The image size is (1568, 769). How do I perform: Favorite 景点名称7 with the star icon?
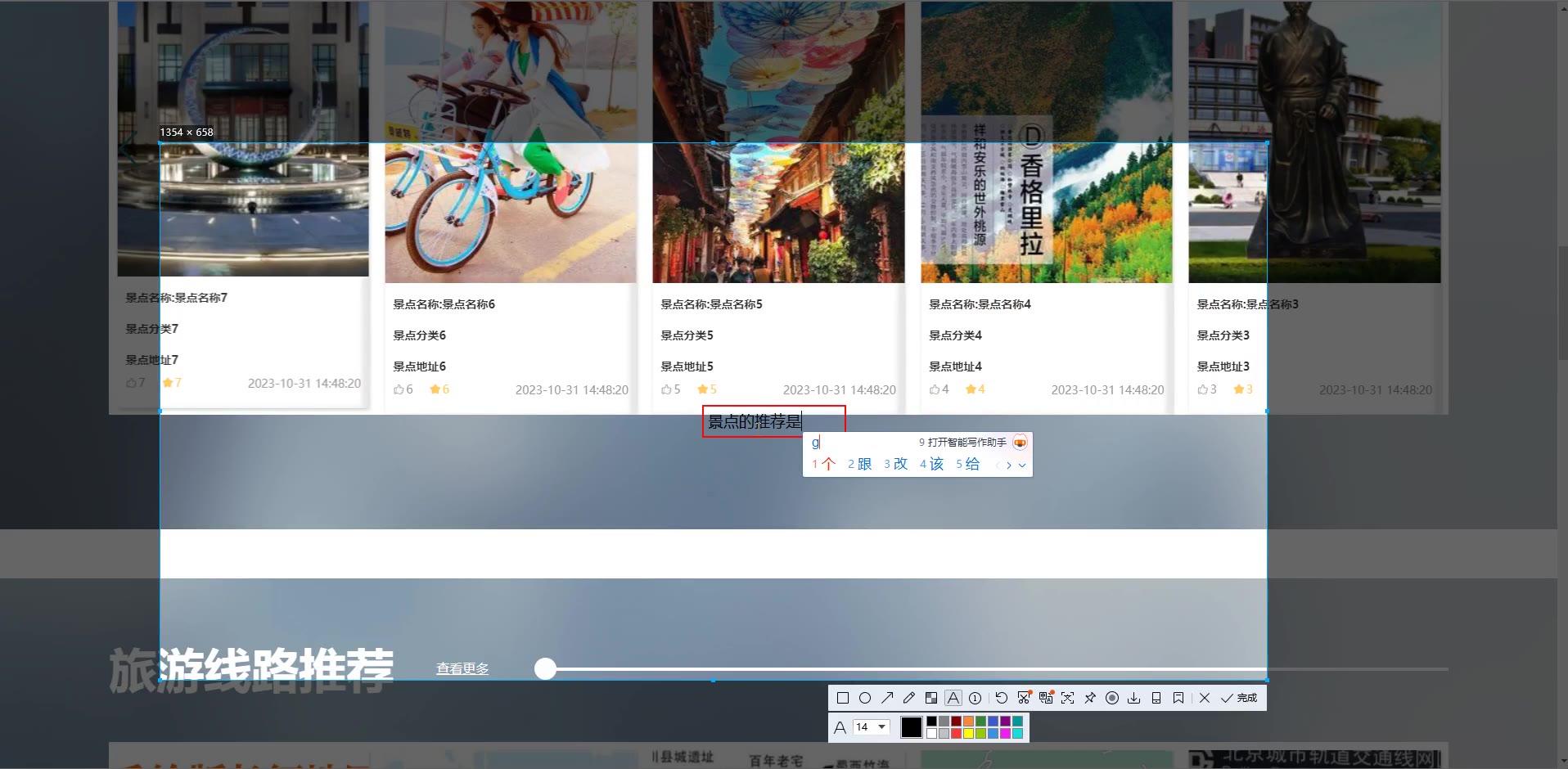pyautogui.click(x=167, y=383)
